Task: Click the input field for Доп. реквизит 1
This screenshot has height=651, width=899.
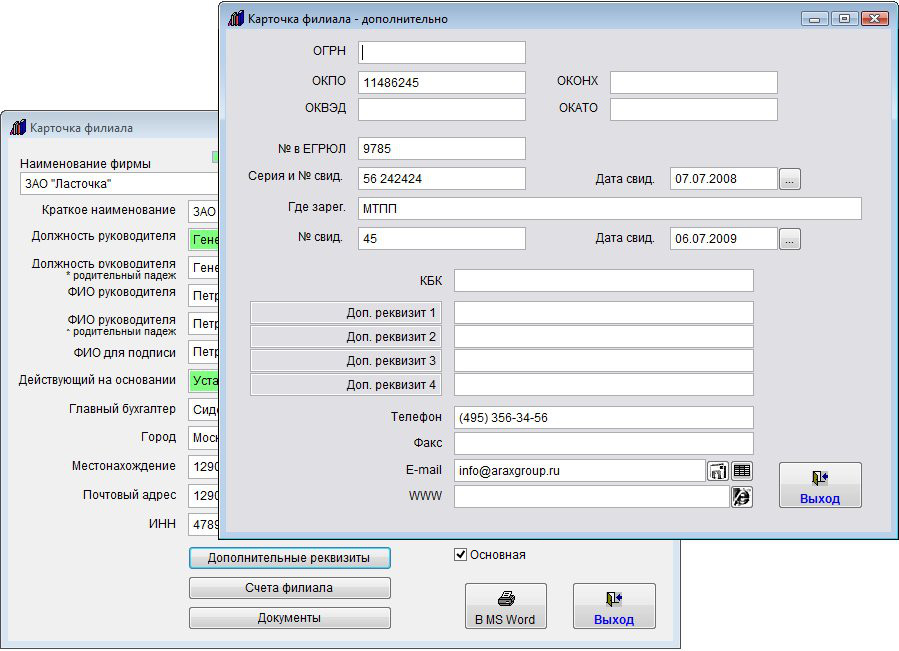Action: tap(604, 313)
